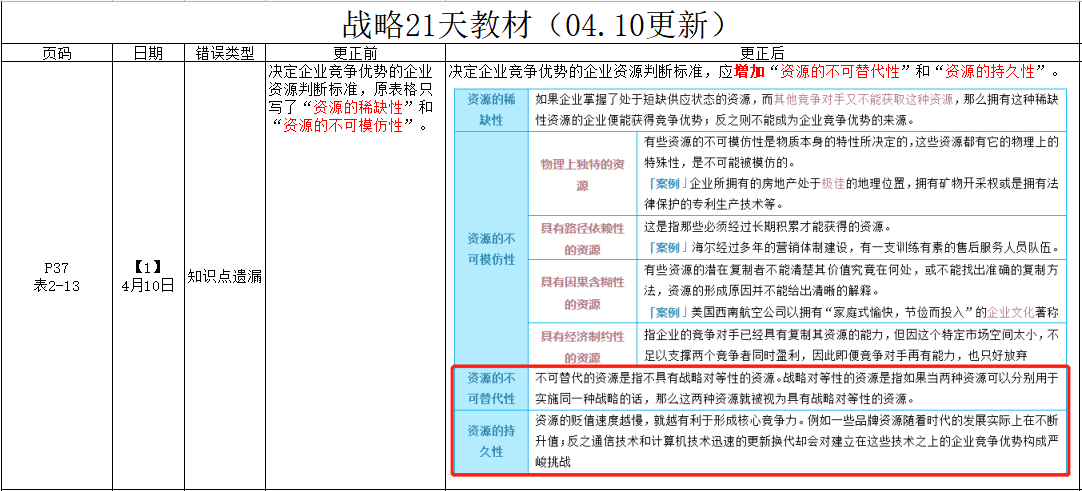Select the 更正后 column header

pos(762,53)
